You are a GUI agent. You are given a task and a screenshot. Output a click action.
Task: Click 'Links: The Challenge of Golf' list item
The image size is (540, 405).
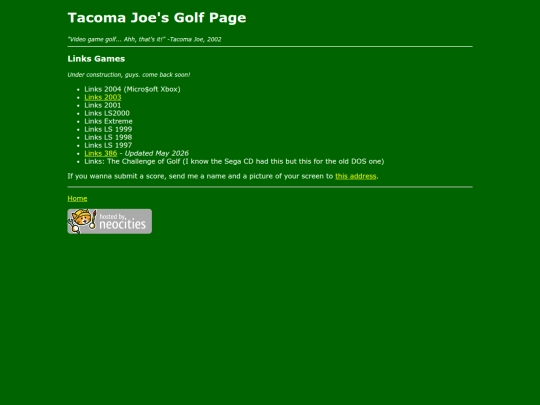(x=234, y=161)
